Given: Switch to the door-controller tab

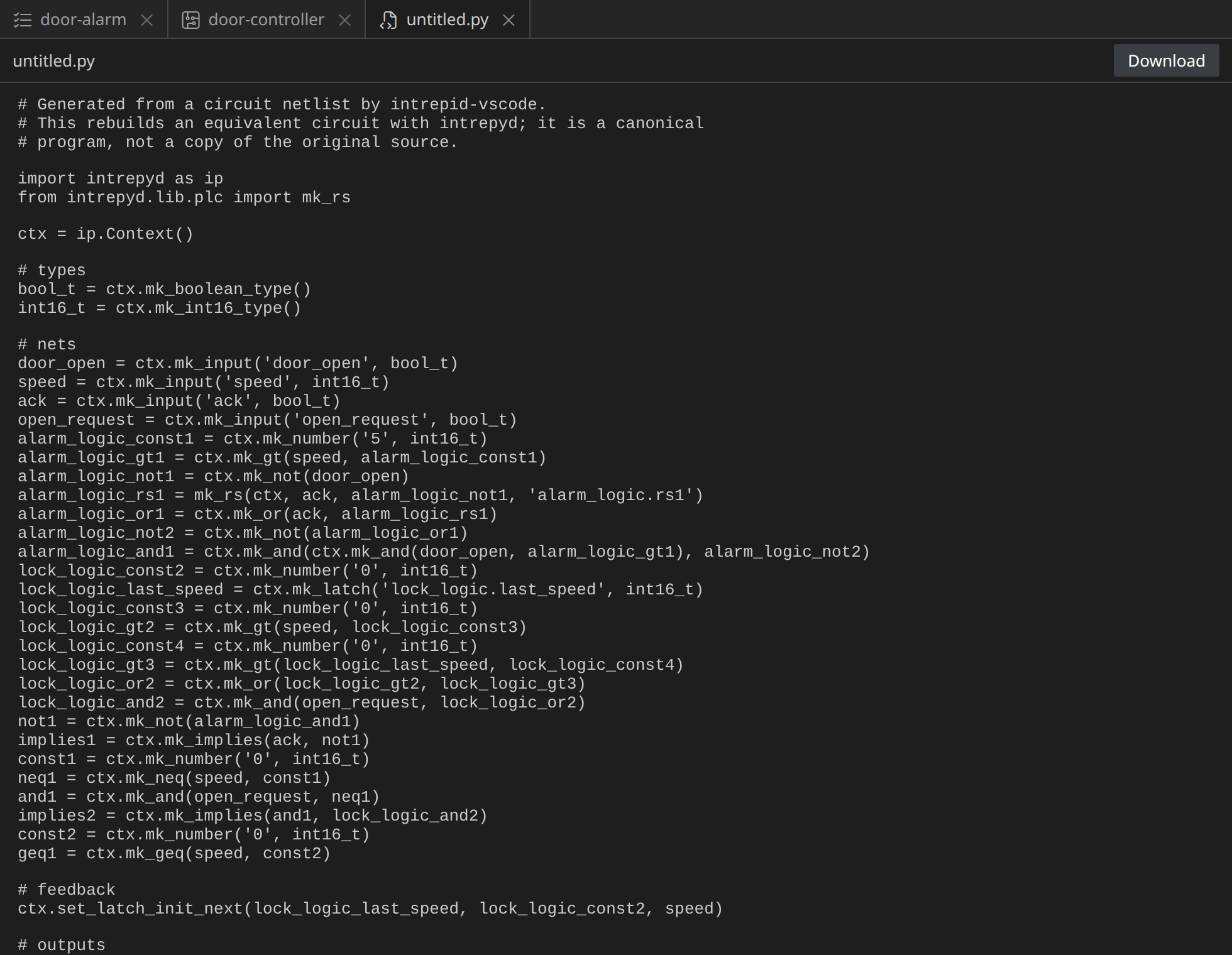Looking at the screenshot, I should (267, 19).
